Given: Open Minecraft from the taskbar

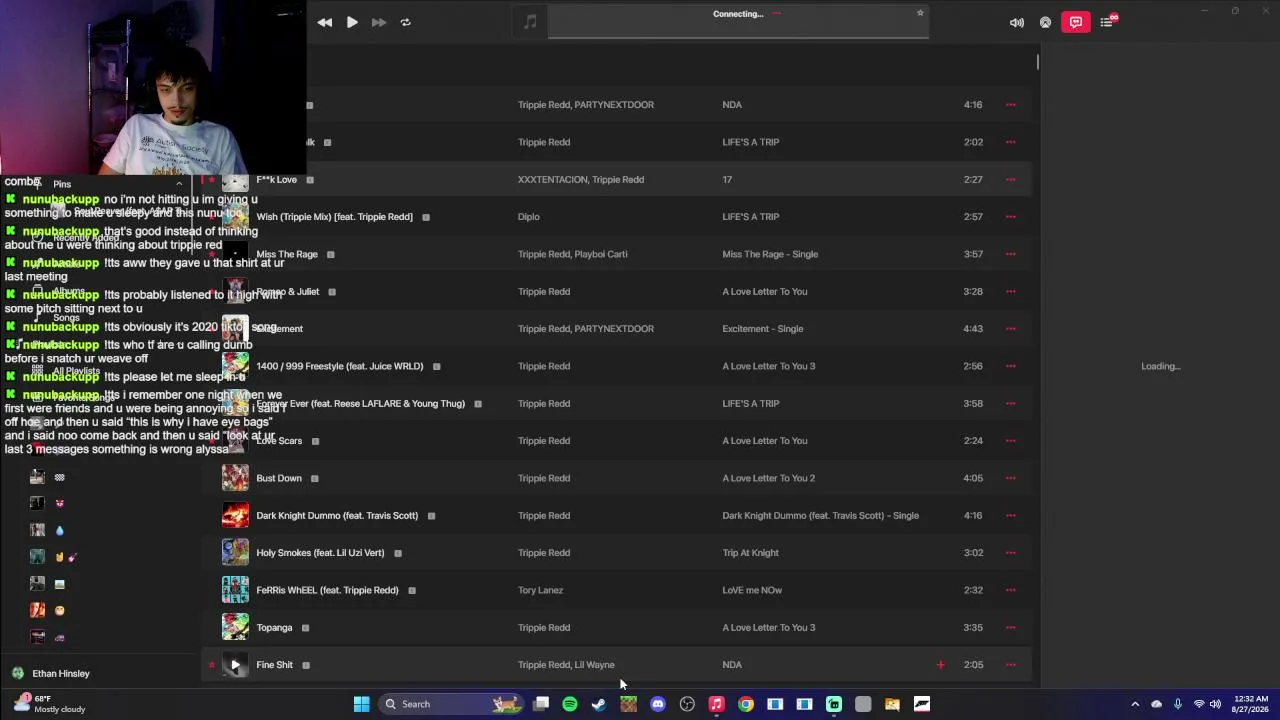Looking at the screenshot, I should [x=628, y=704].
